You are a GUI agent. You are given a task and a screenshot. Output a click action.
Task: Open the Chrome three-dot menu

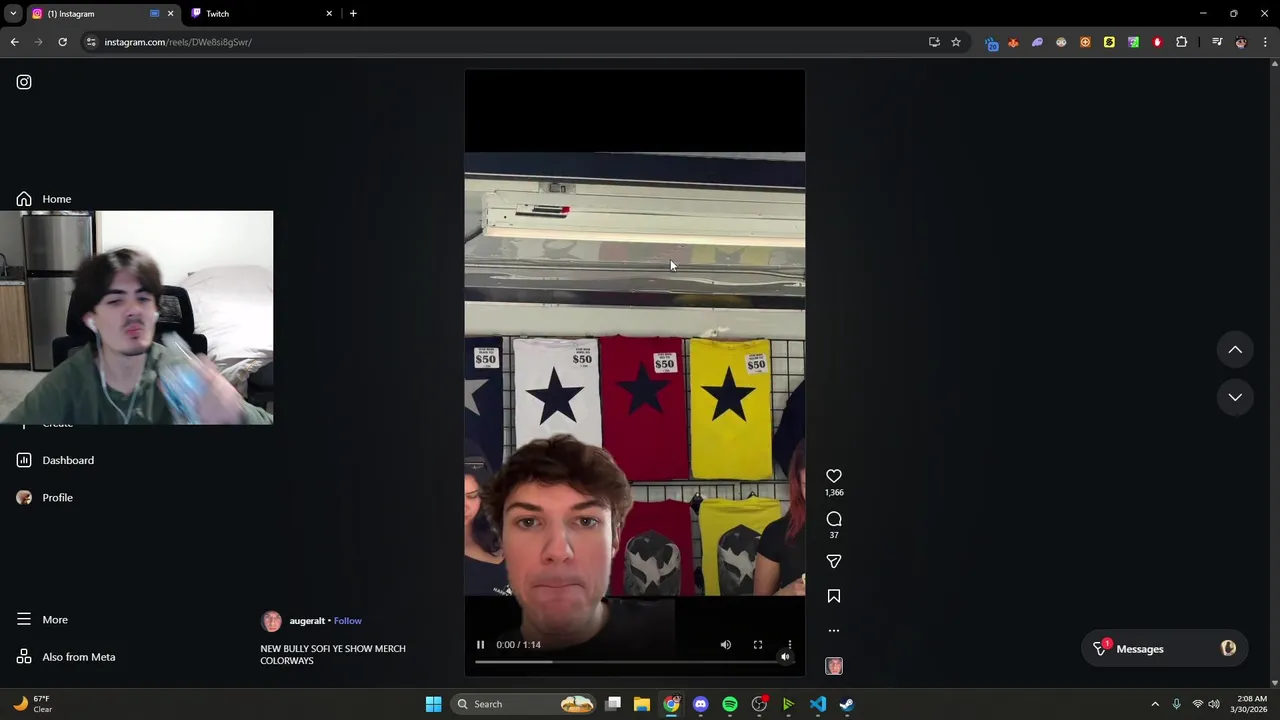click(1266, 42)
